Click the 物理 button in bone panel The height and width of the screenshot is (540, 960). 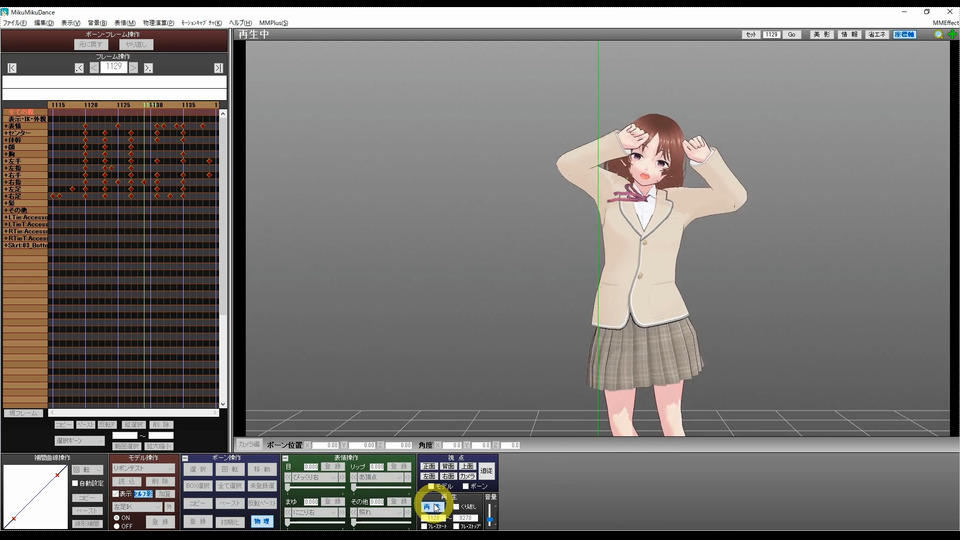[260, 521]
